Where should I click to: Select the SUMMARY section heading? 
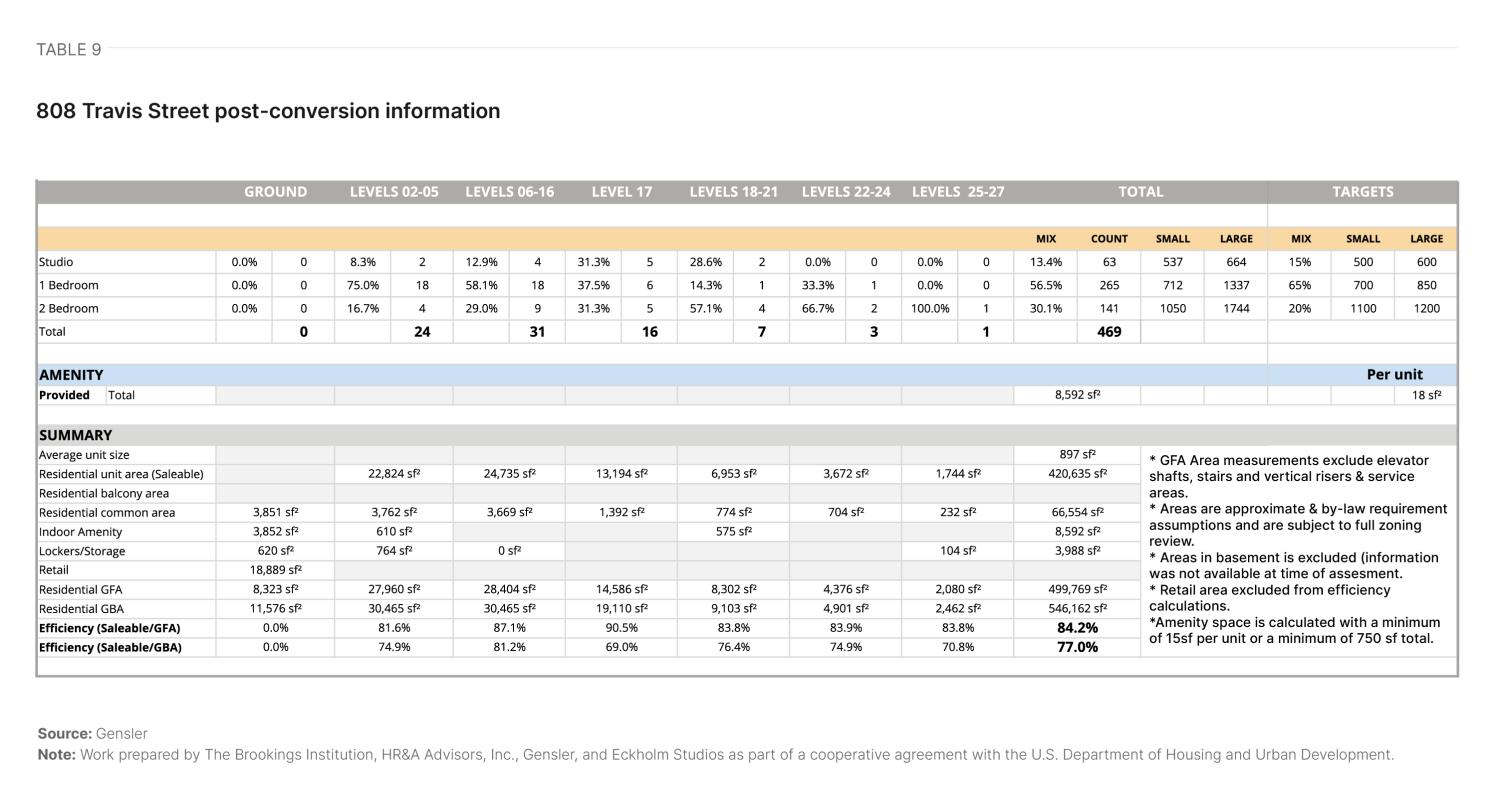[75, 436]
